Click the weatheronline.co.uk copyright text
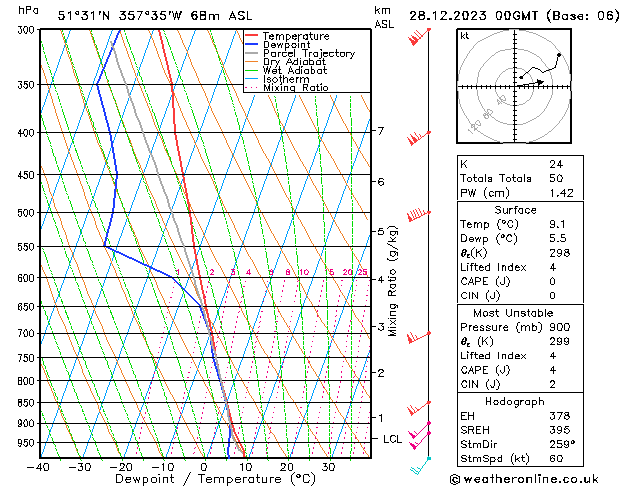The height and width of the screenshot is (486, 629). tap(524, 479)
